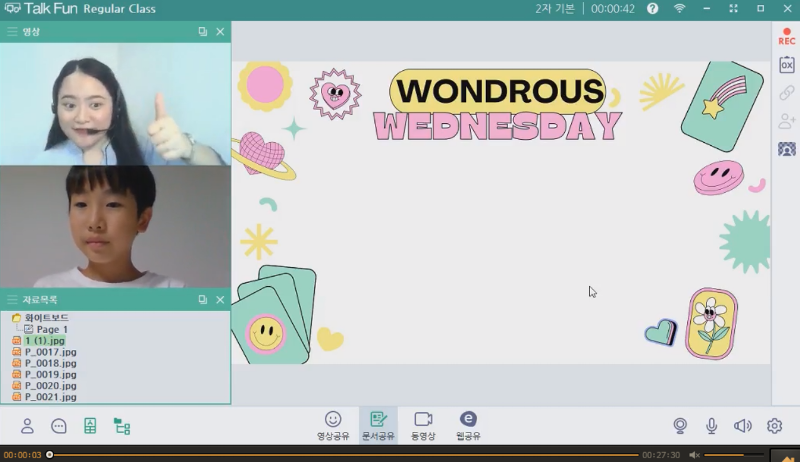Image resolution: width=800 pixels, height=462 pixels.
Task: Open the chat bubble icon
Action: [x=59, y=426]
